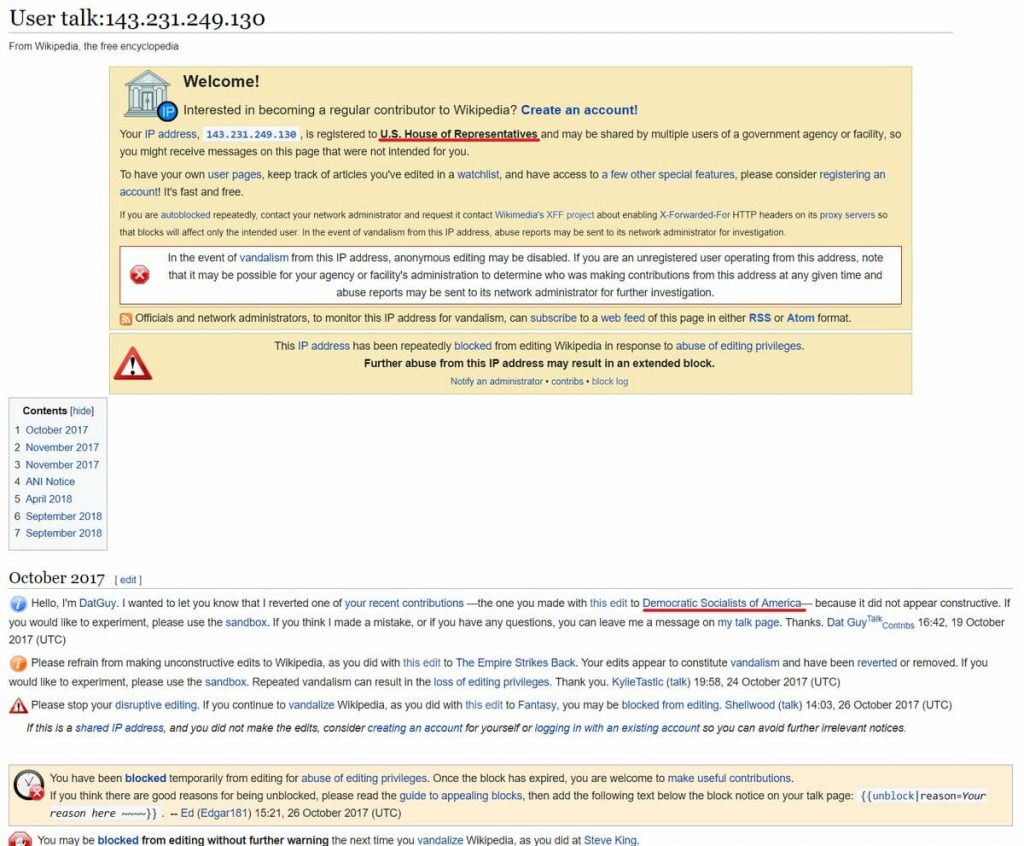The image size is (1024, 846).
Task: Open Steve King article link
Action: coord(610,841)
